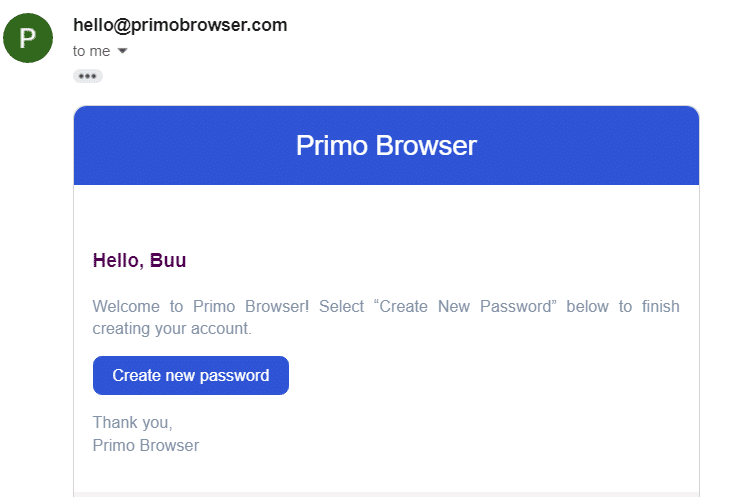The width and height of the screenshot is (746, 497).
Task: Click the word "below" in the message
Action: pos(587,306)
